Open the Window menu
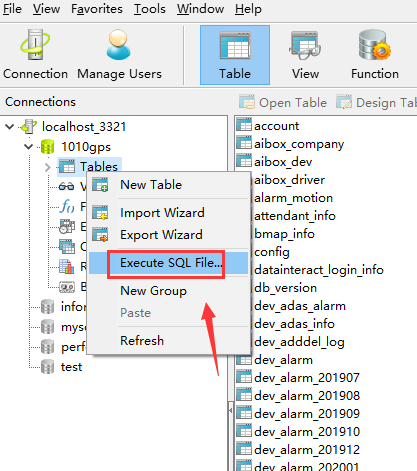This screenshot has width=417, height=471. [x=200, y=9]
